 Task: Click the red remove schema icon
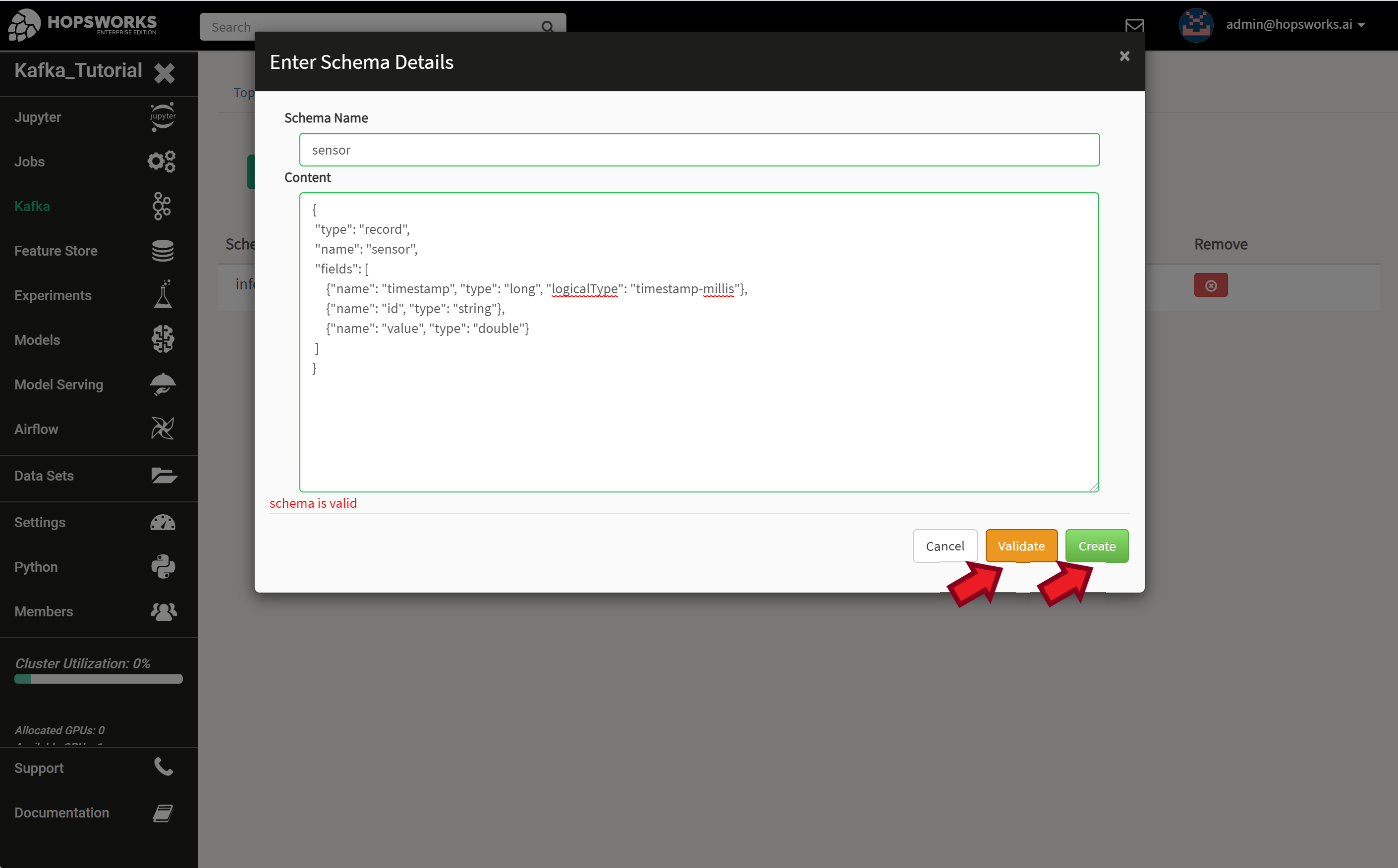pos(1211,285)
